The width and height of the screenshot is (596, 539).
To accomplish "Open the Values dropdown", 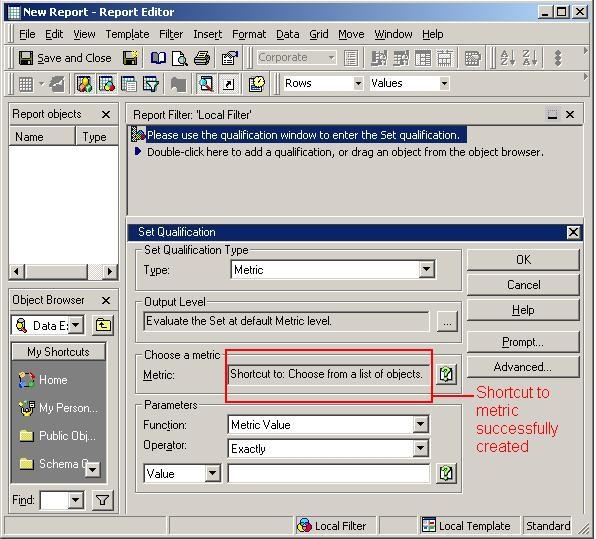I will click(444, 83).
